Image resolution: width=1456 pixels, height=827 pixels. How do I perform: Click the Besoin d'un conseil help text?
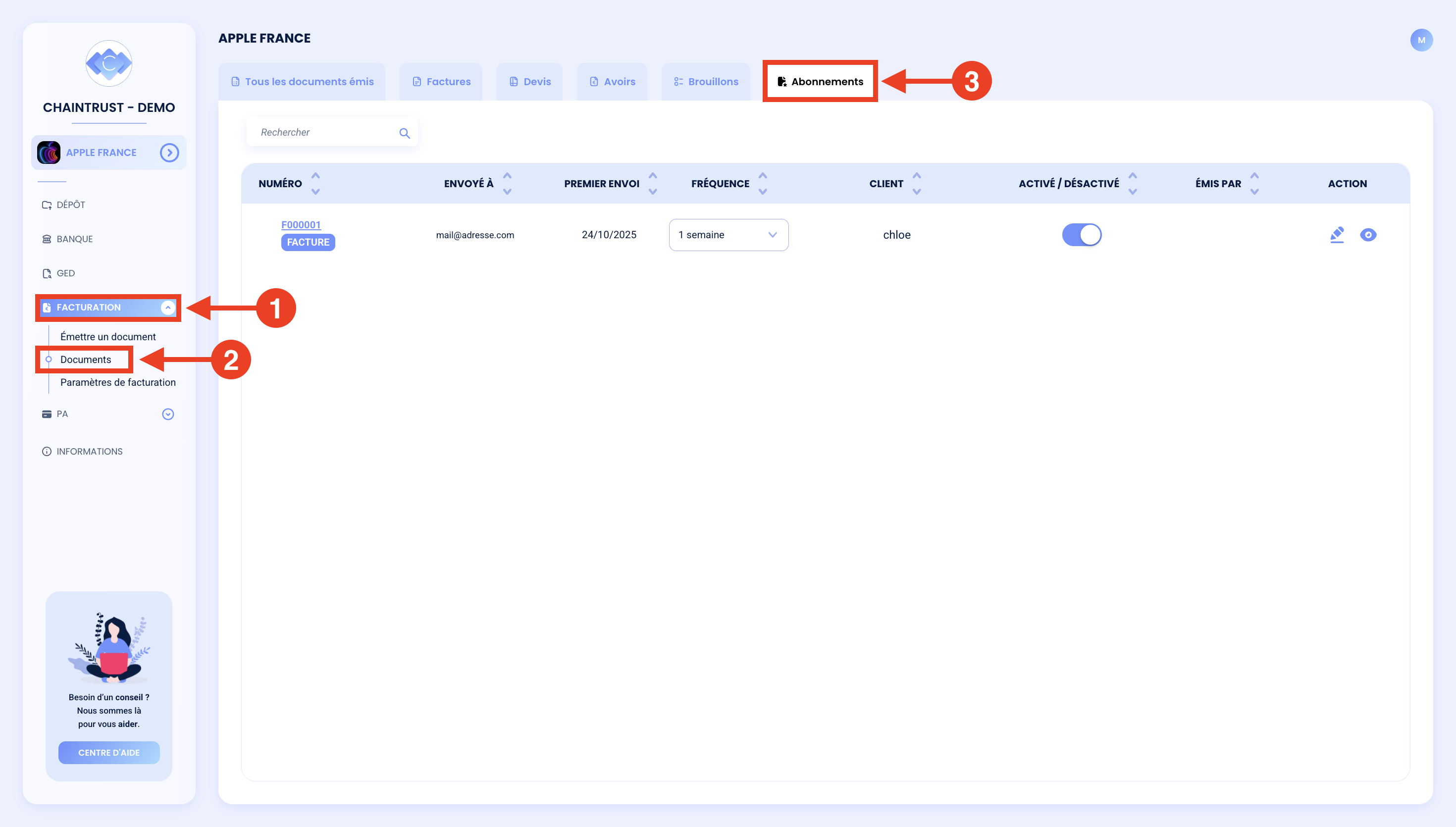[108, 711]
